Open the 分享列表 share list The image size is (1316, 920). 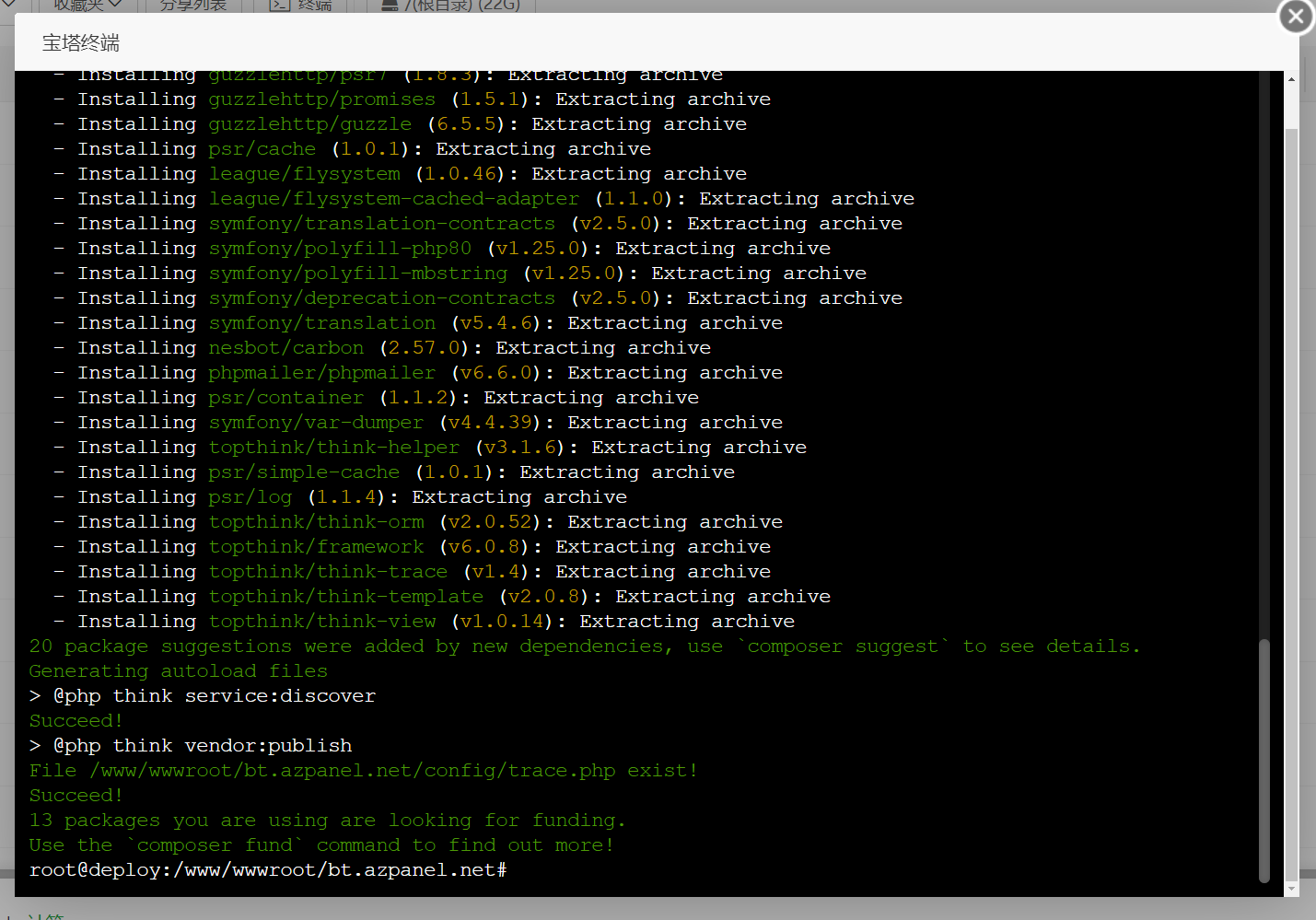pyautogui.click(x=193, y=6)
